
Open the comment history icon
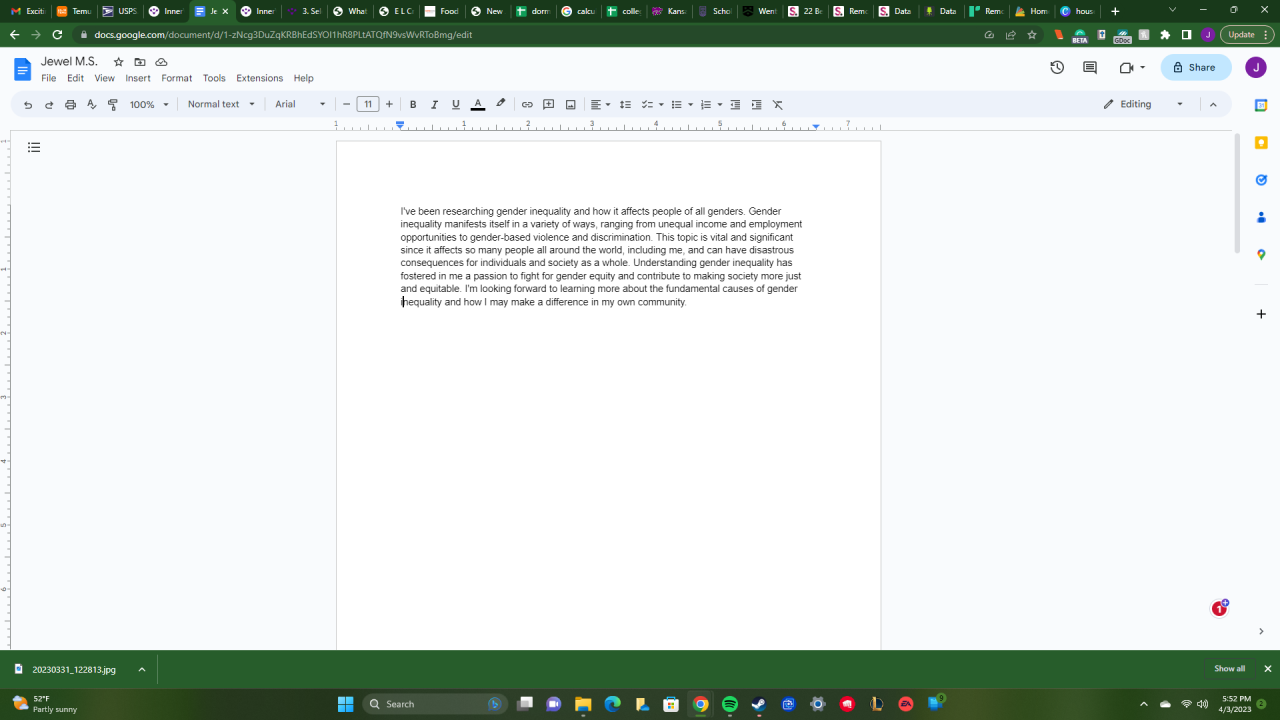[x=1090, y=67]
